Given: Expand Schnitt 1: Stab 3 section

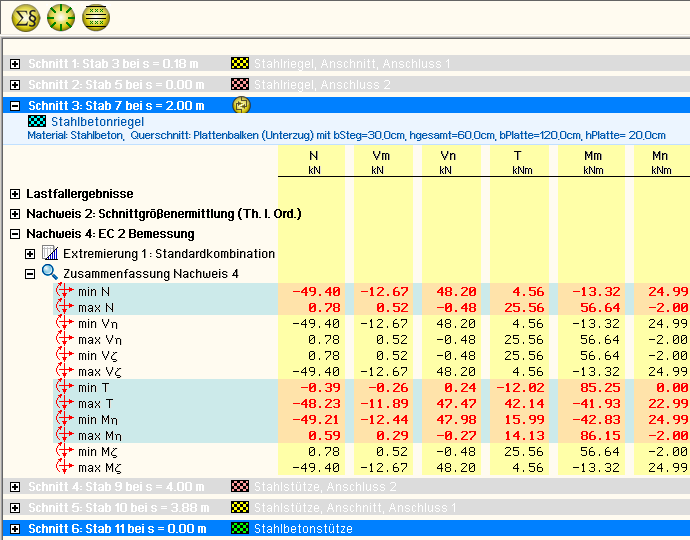Looking at the screenshot, I should [15, 64].
